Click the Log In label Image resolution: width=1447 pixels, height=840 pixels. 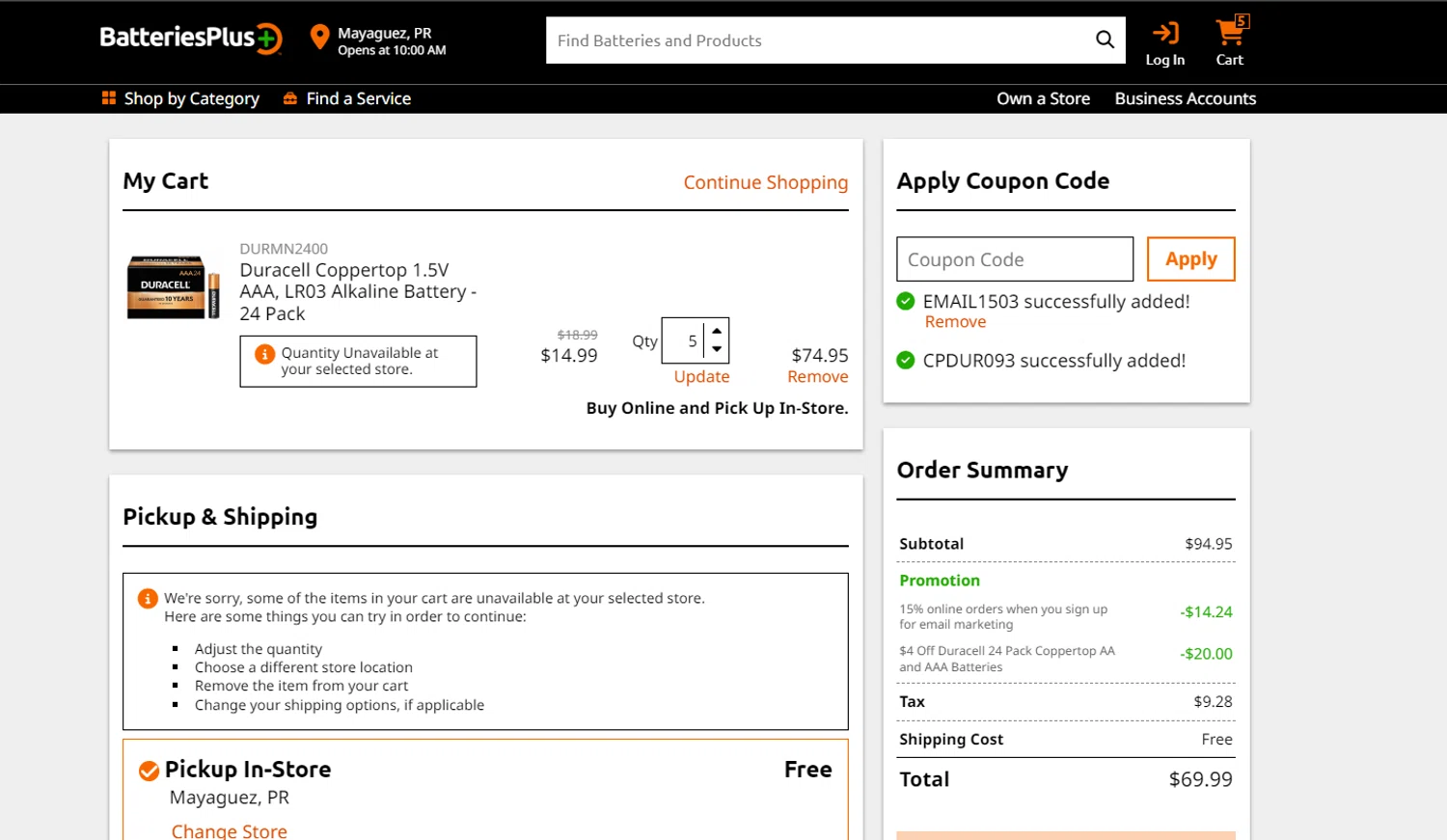coord(1165,60)
